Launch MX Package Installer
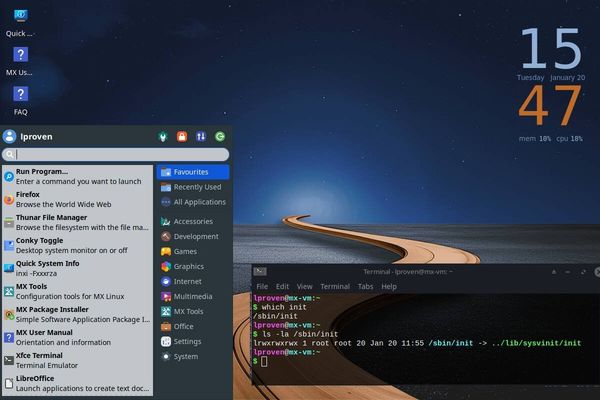 click(x=77, y=314)
